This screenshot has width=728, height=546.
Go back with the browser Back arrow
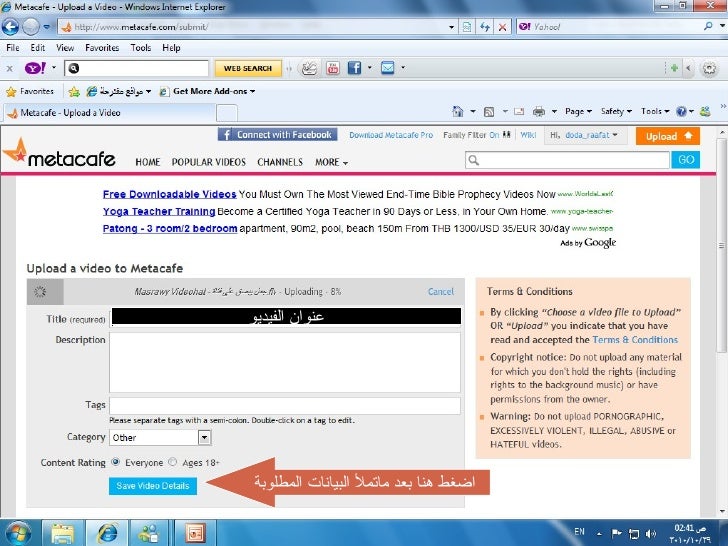(x=10, y=26)
